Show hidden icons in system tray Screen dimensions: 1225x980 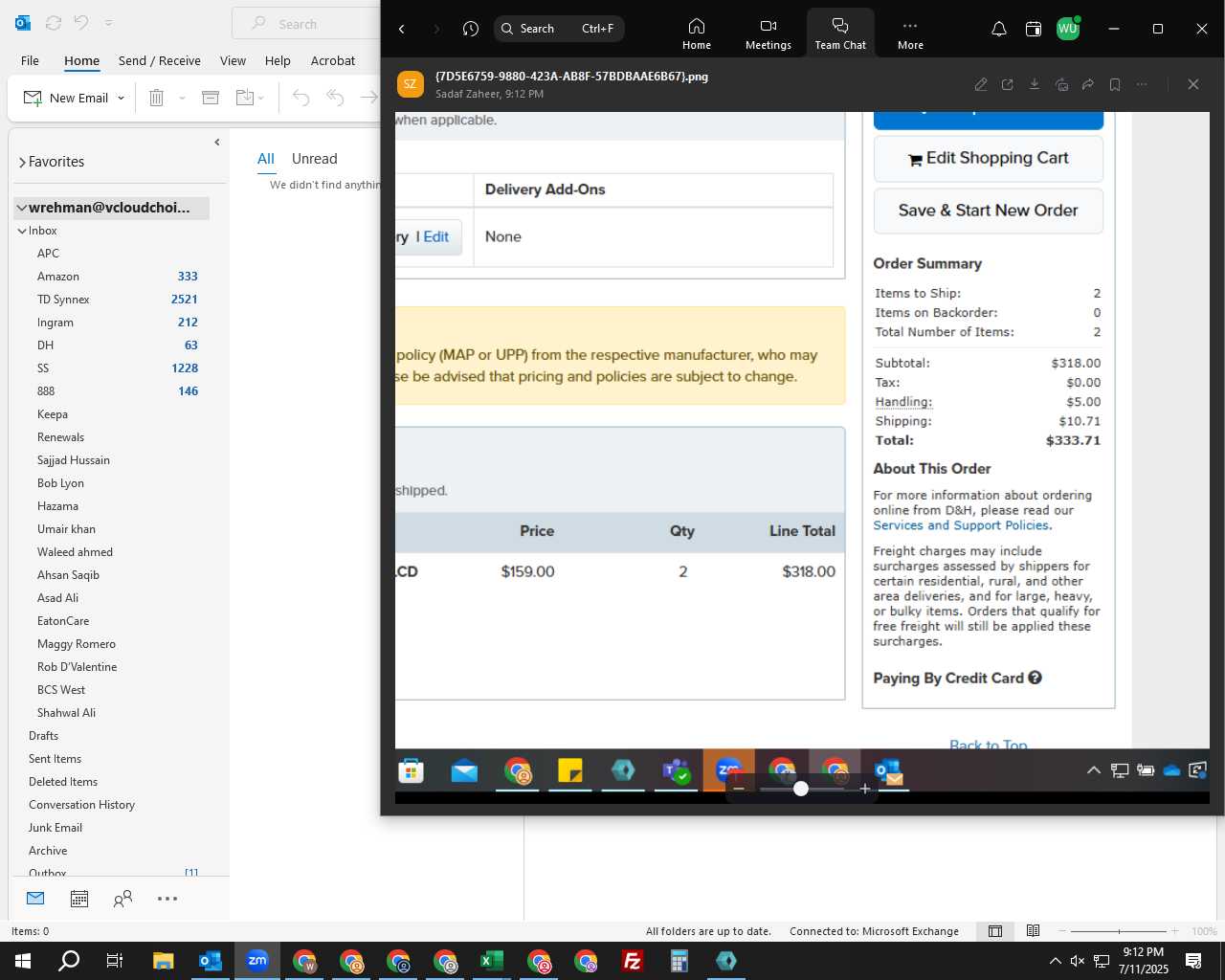pos(1055,961)
